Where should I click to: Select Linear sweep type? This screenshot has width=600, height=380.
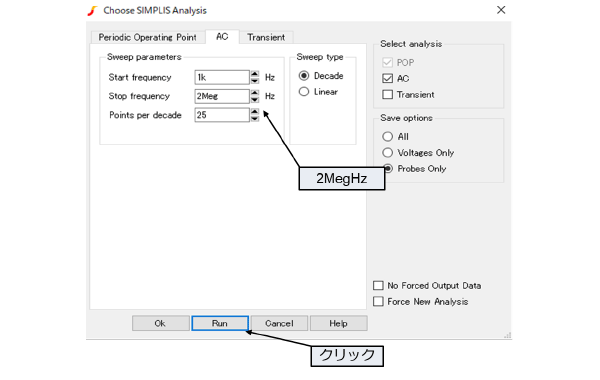(x=304, y=92)
